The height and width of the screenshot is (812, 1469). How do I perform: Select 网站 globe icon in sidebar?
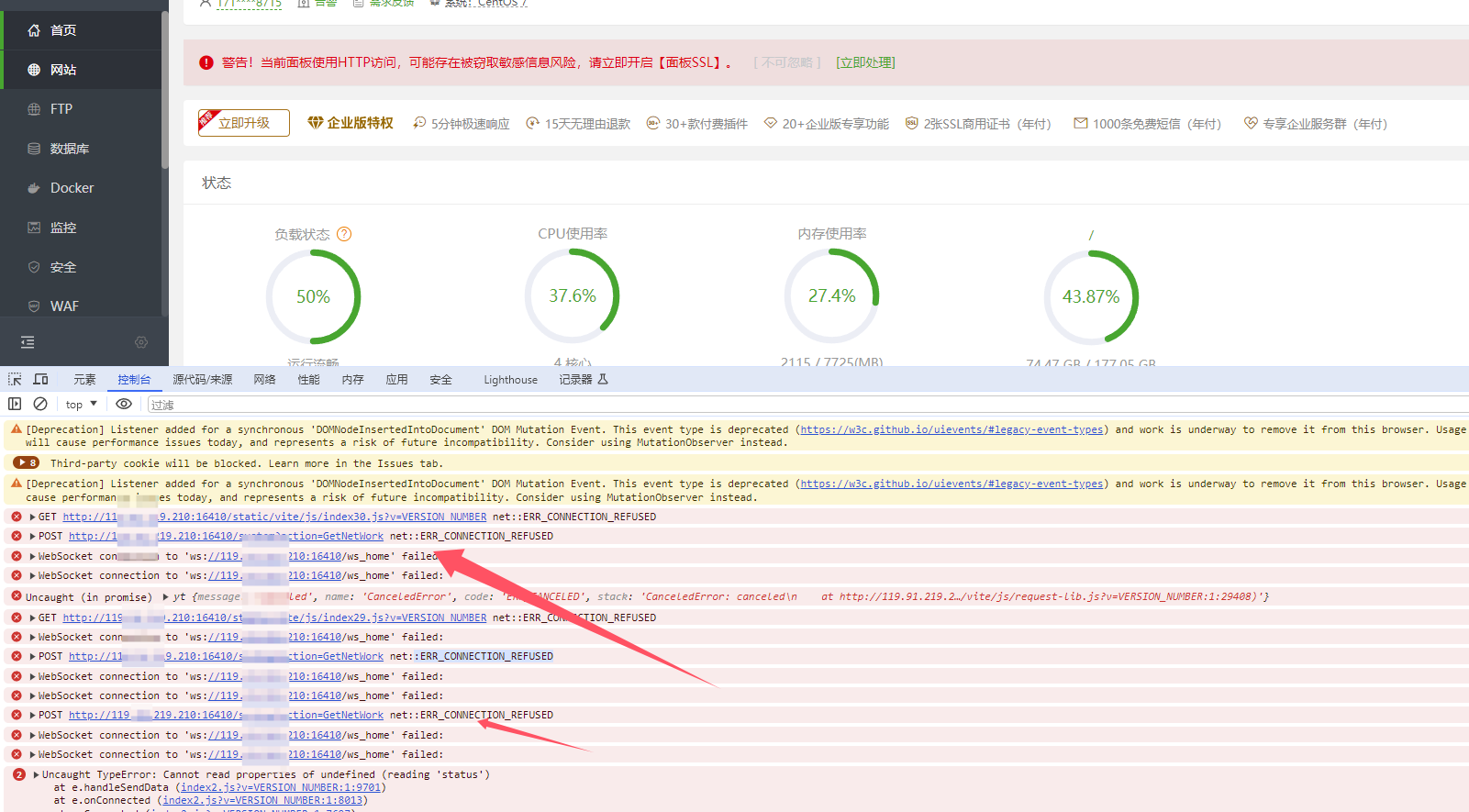click(x=34, y=70)
